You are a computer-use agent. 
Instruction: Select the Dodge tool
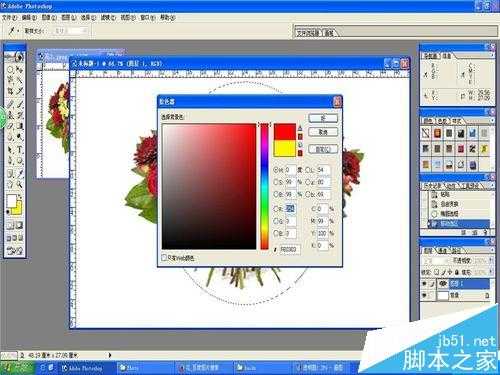point(20,137)
